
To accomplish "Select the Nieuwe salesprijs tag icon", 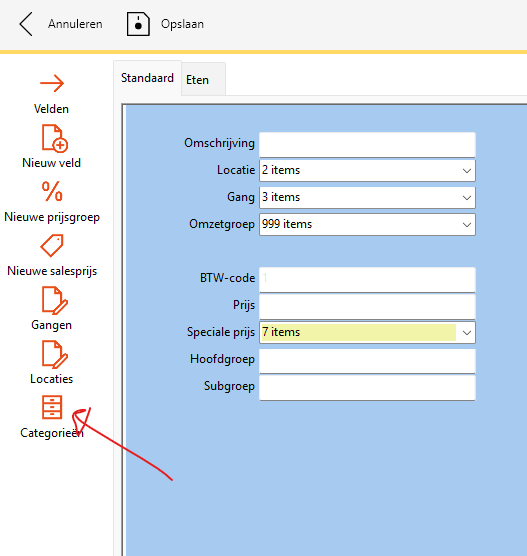I will click(x=52, y=245).
